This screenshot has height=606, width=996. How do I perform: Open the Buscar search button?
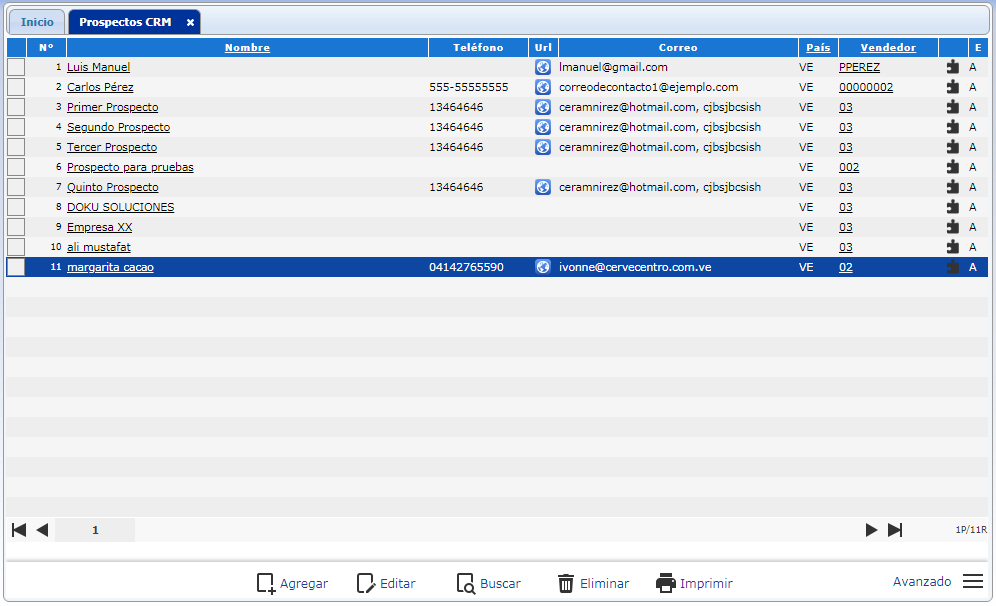point(488,583)
